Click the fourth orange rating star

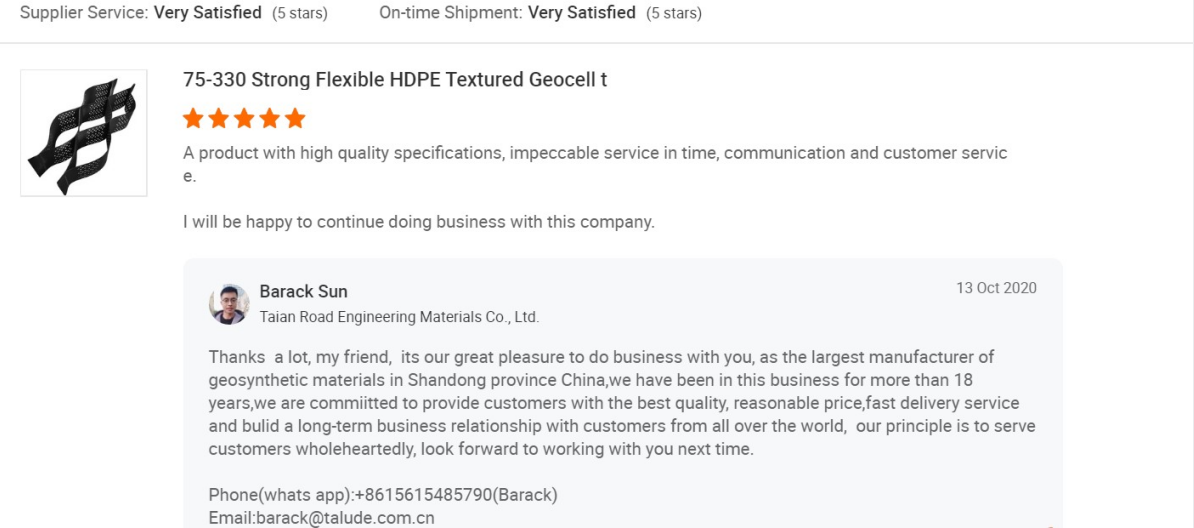coord(269,119)
